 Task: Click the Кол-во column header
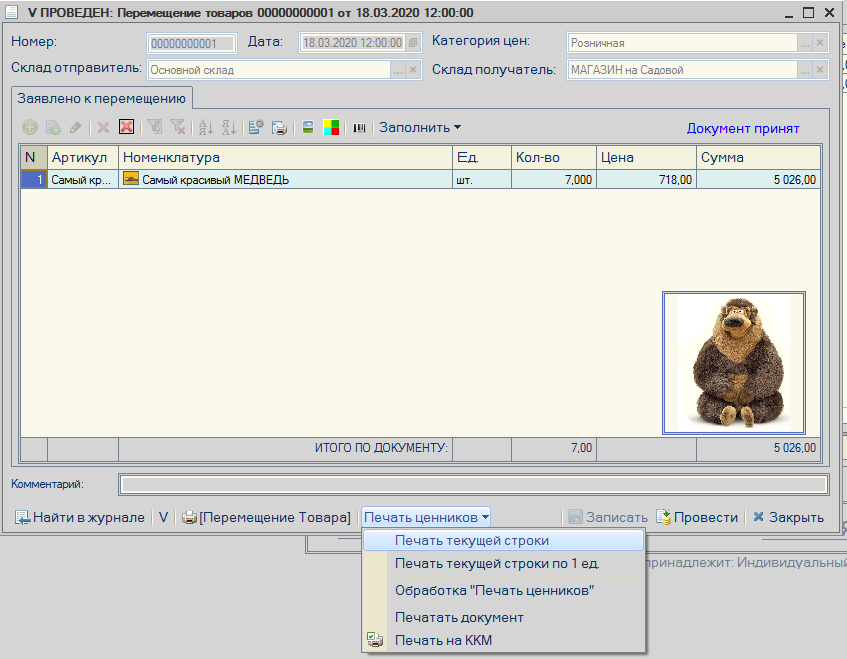554,158
